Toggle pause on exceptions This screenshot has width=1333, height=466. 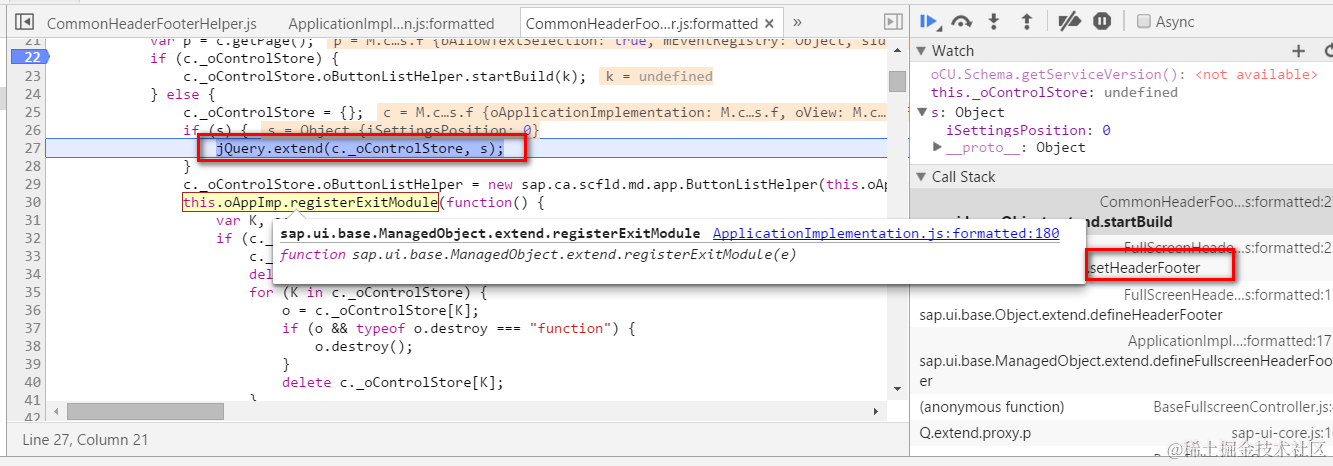point(1102,21)
